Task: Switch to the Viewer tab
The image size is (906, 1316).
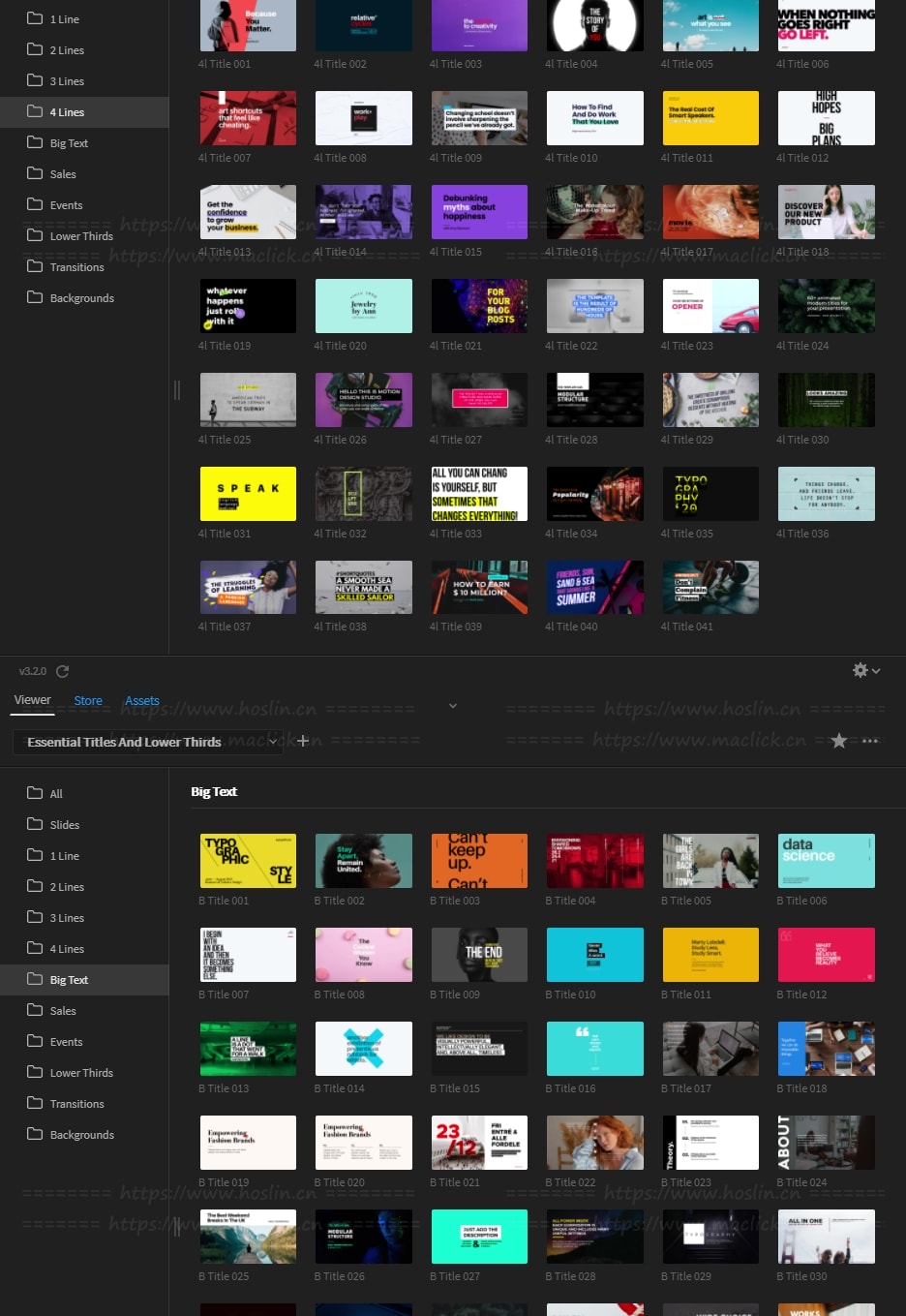Action: tap(32, 700)
